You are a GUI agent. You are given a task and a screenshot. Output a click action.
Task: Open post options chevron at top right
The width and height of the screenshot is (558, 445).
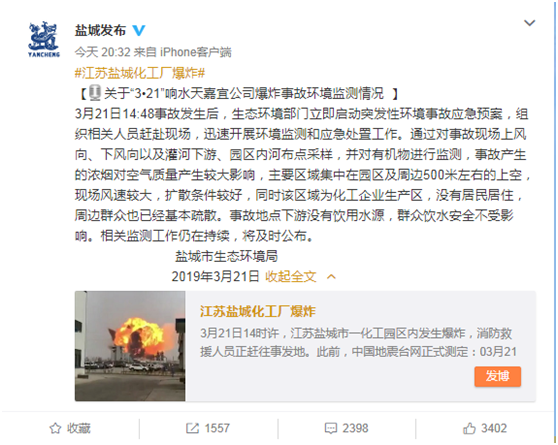[530, 23]
